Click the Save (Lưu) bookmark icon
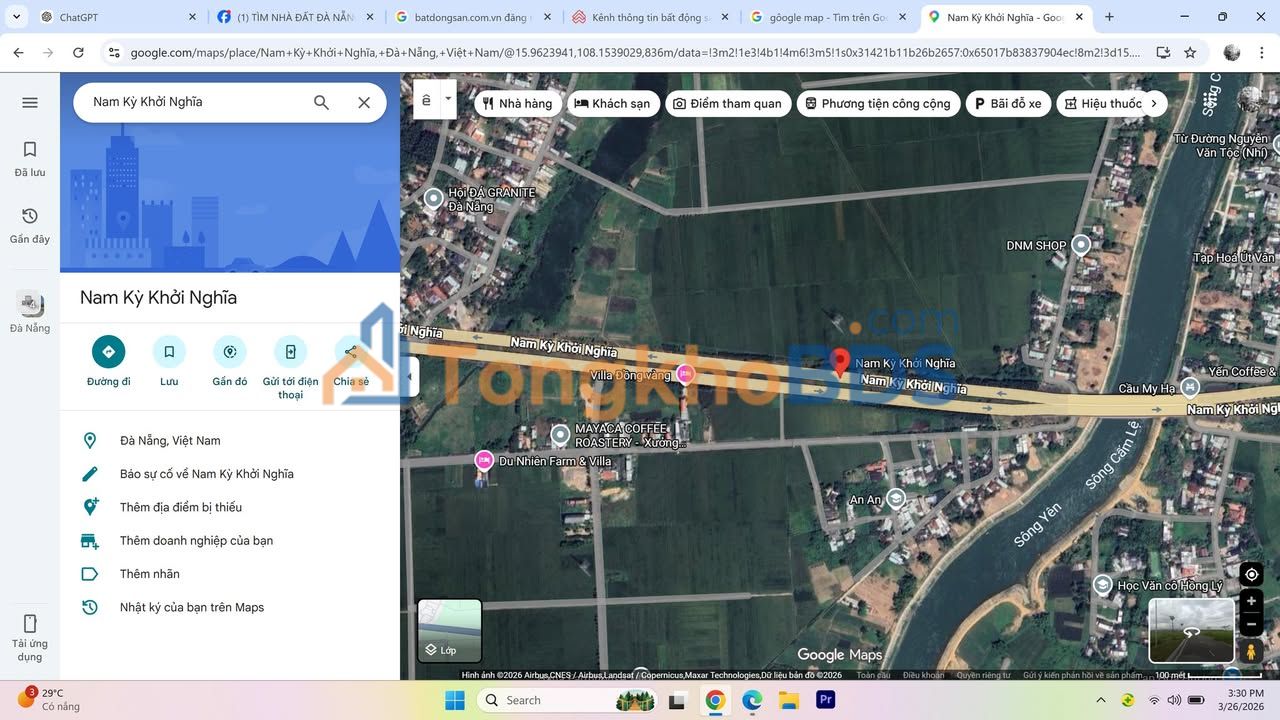Viewport: 1280px width, 720px height. point(169,351)
